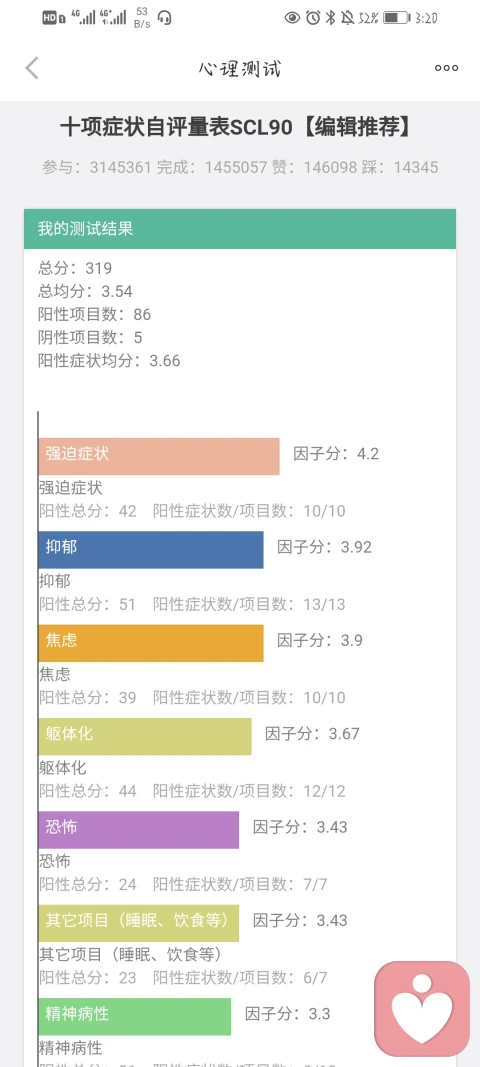Tap the 赞：146098 like count
The height and width of the screenshot is (1067, 480).
[x=313, y=167]
